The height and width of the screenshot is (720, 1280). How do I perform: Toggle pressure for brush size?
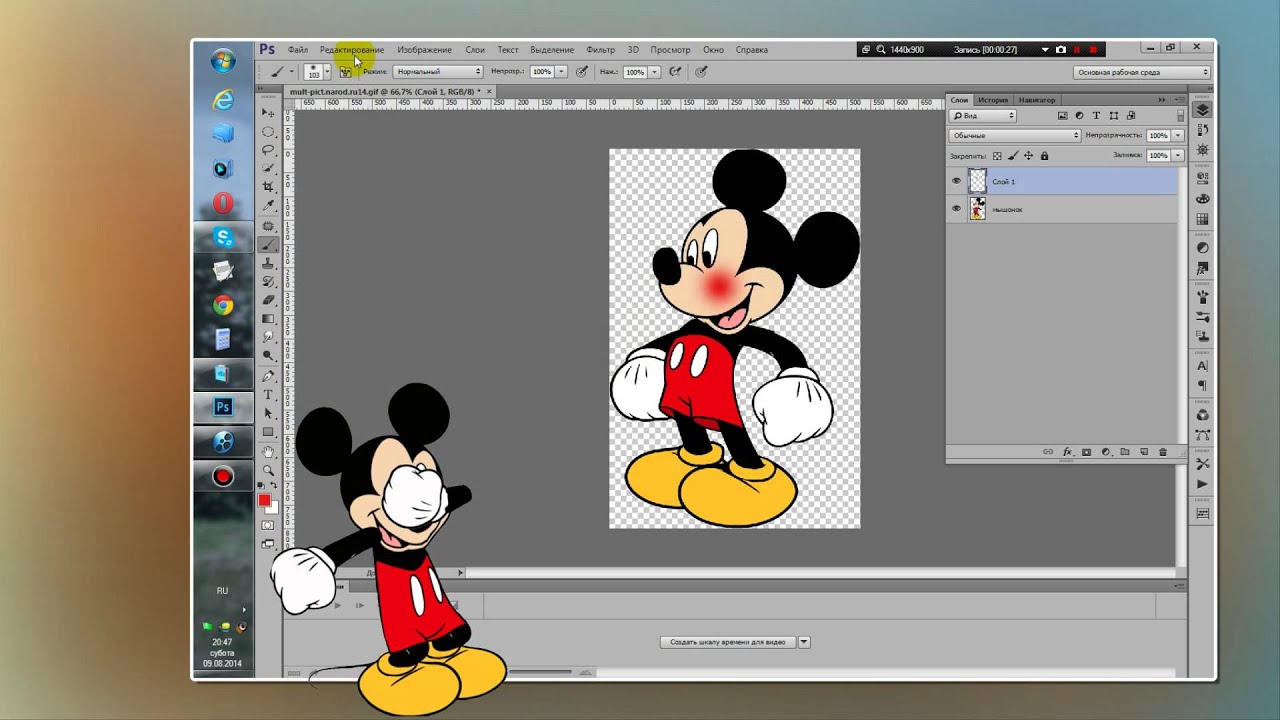tap(701, 72)
